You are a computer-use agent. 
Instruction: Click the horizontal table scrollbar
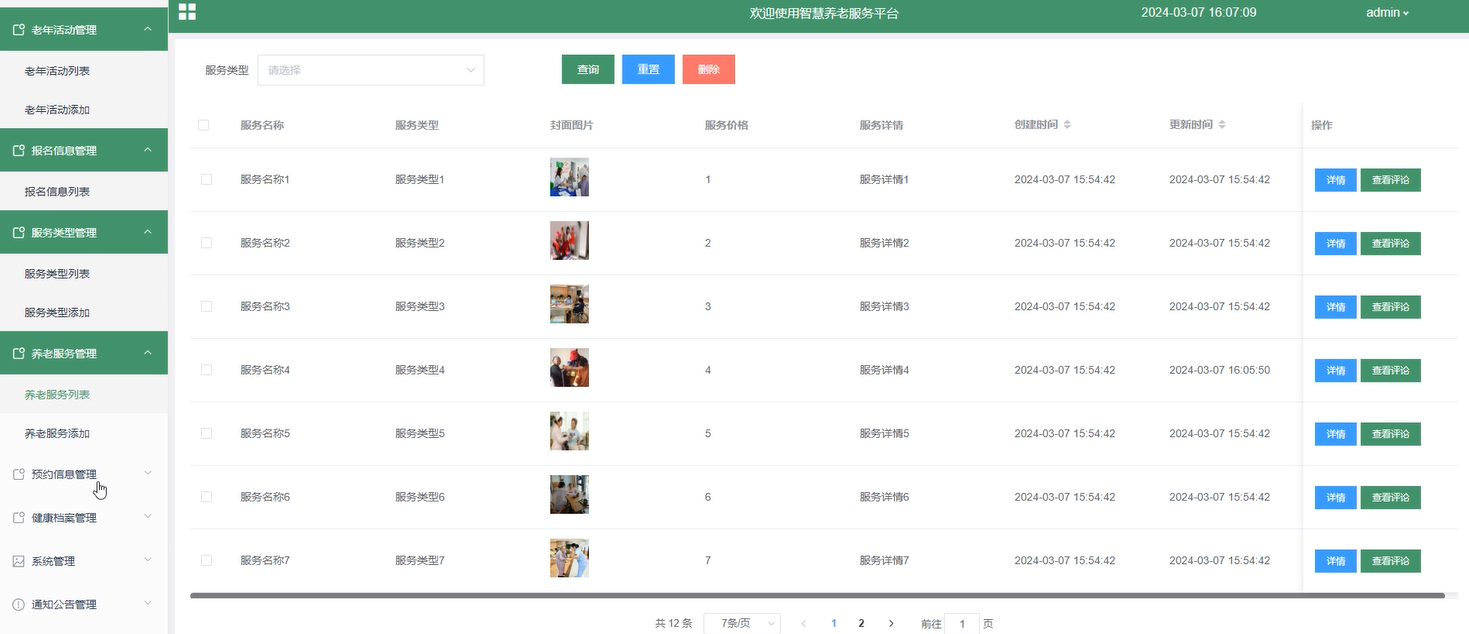tap(817, 595)
